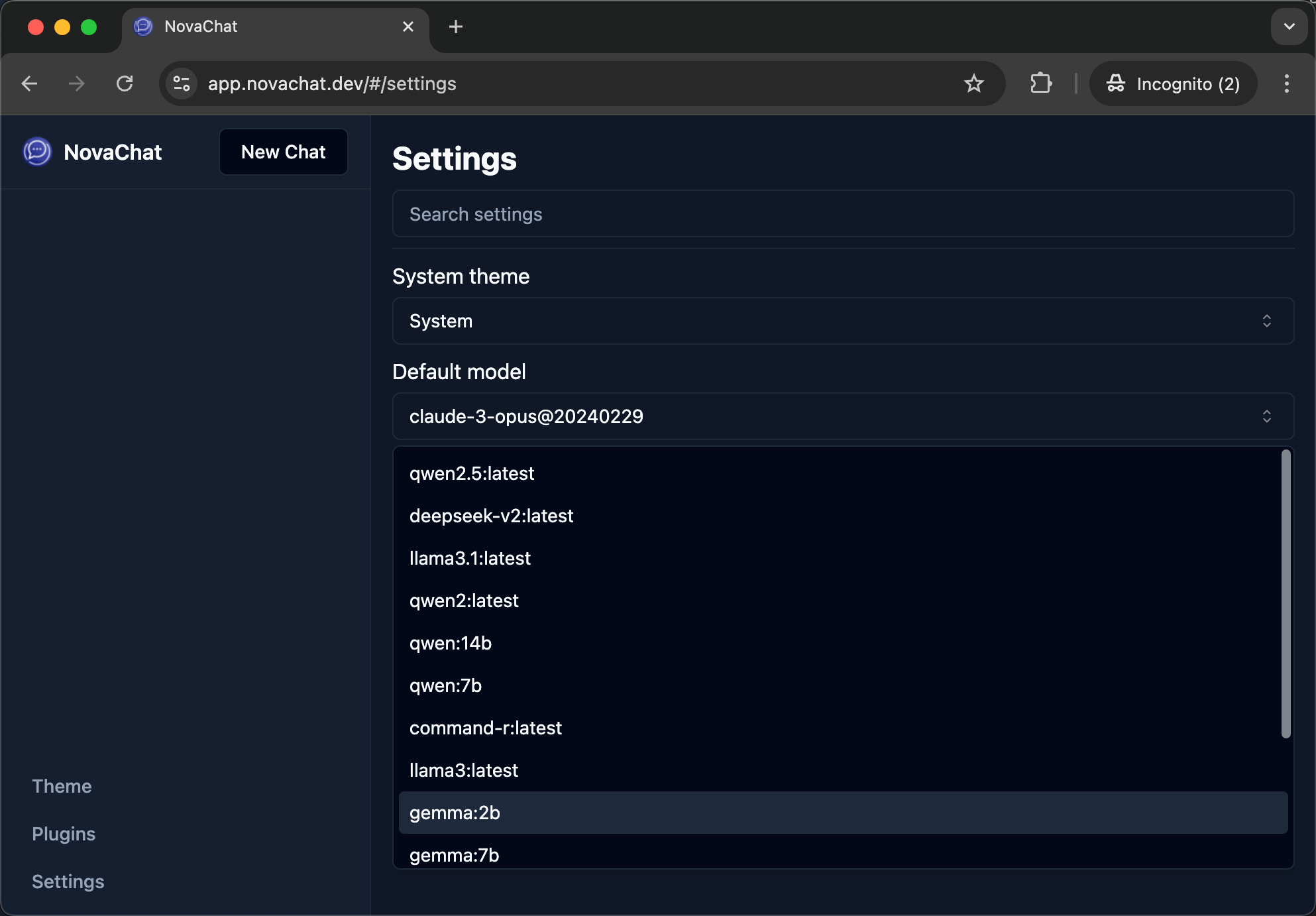Open Theme from the sidebar

[x=62, y=786]
